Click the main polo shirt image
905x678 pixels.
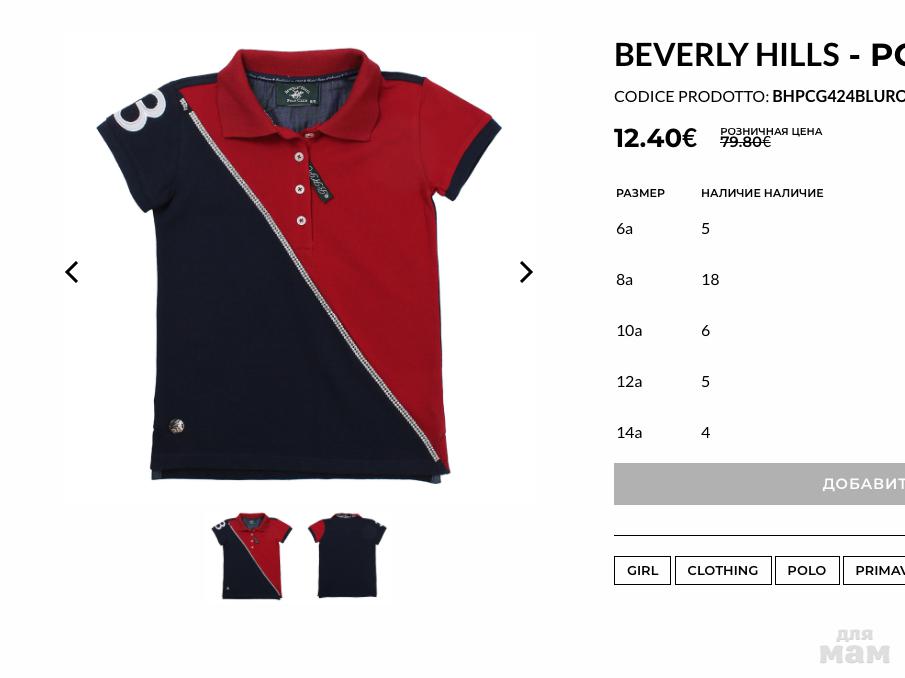(298, 264)
